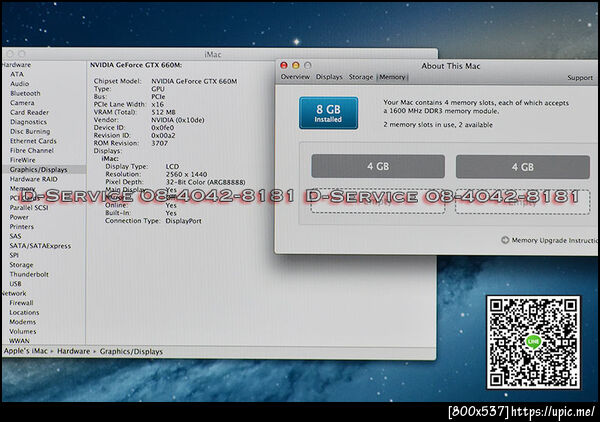
Task: Close the About This Mac window
Action: click(284, 65)
